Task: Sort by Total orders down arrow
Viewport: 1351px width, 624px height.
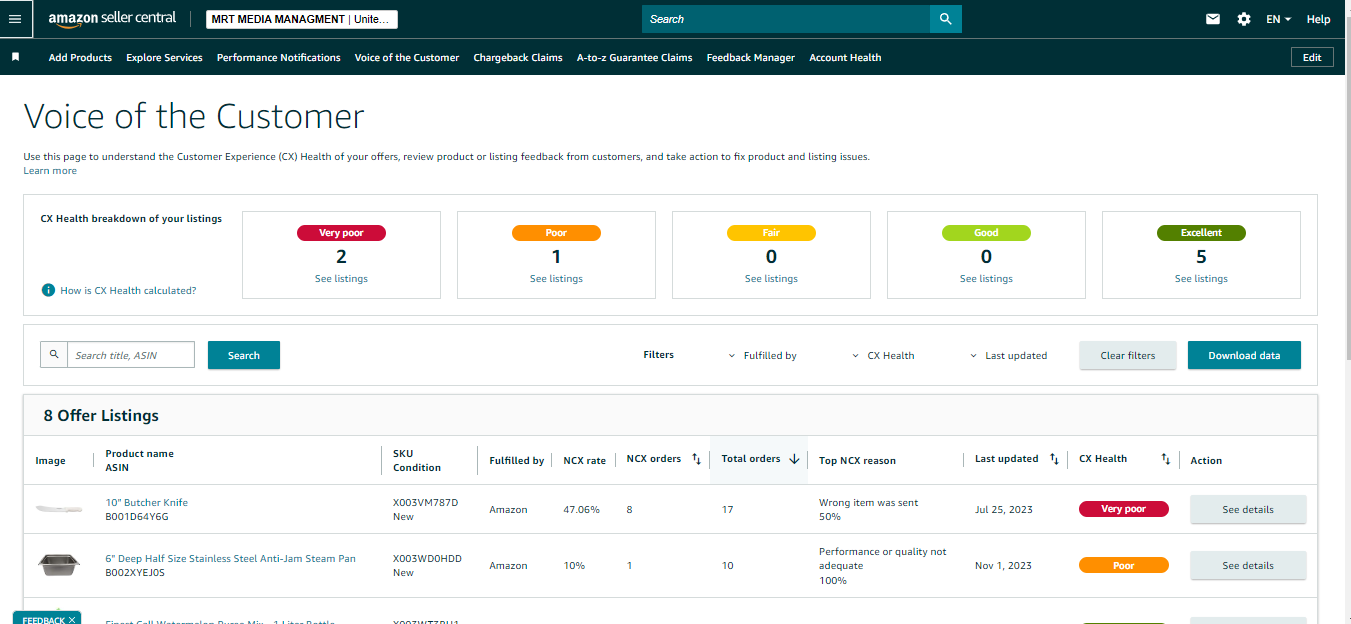Action: click(x=795, y=459)
